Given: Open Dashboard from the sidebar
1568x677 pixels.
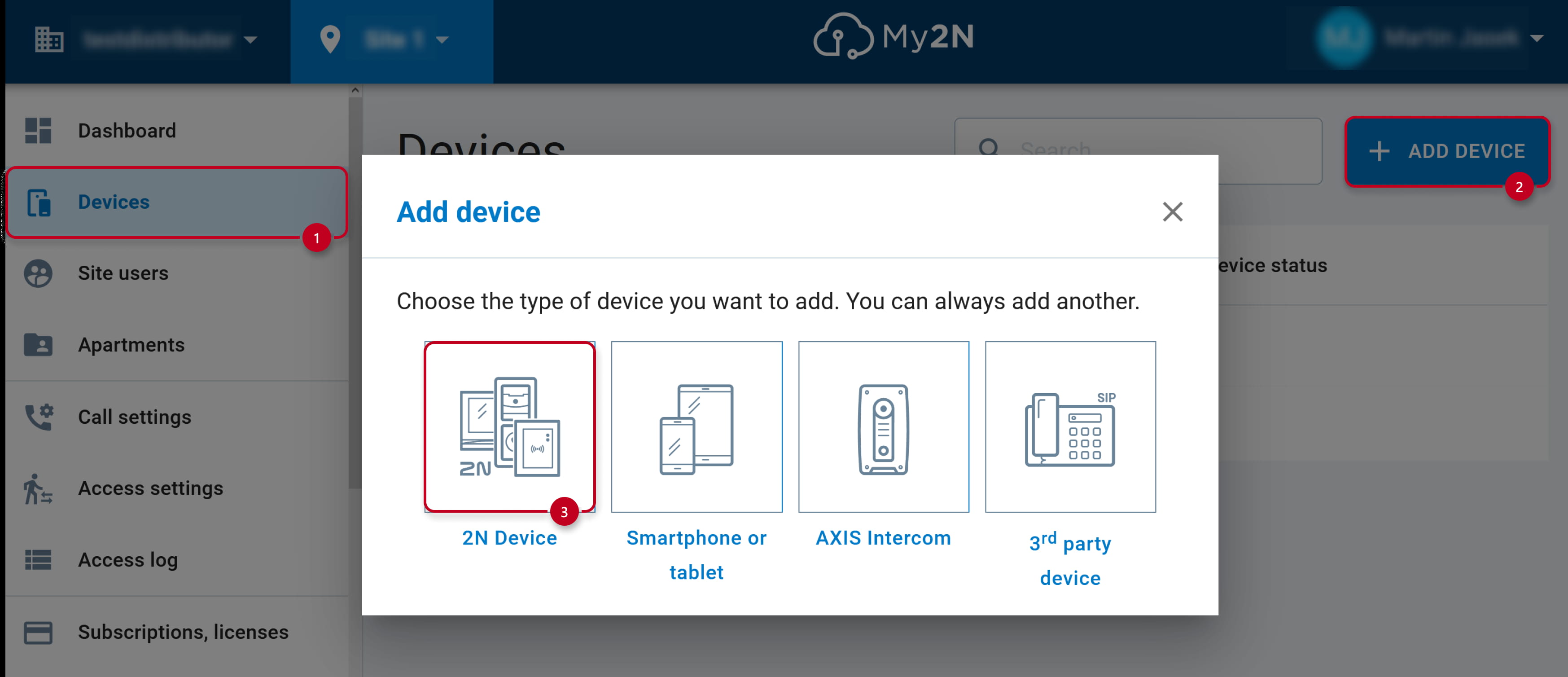Looking at the screenshot, I should coord(176,130).
